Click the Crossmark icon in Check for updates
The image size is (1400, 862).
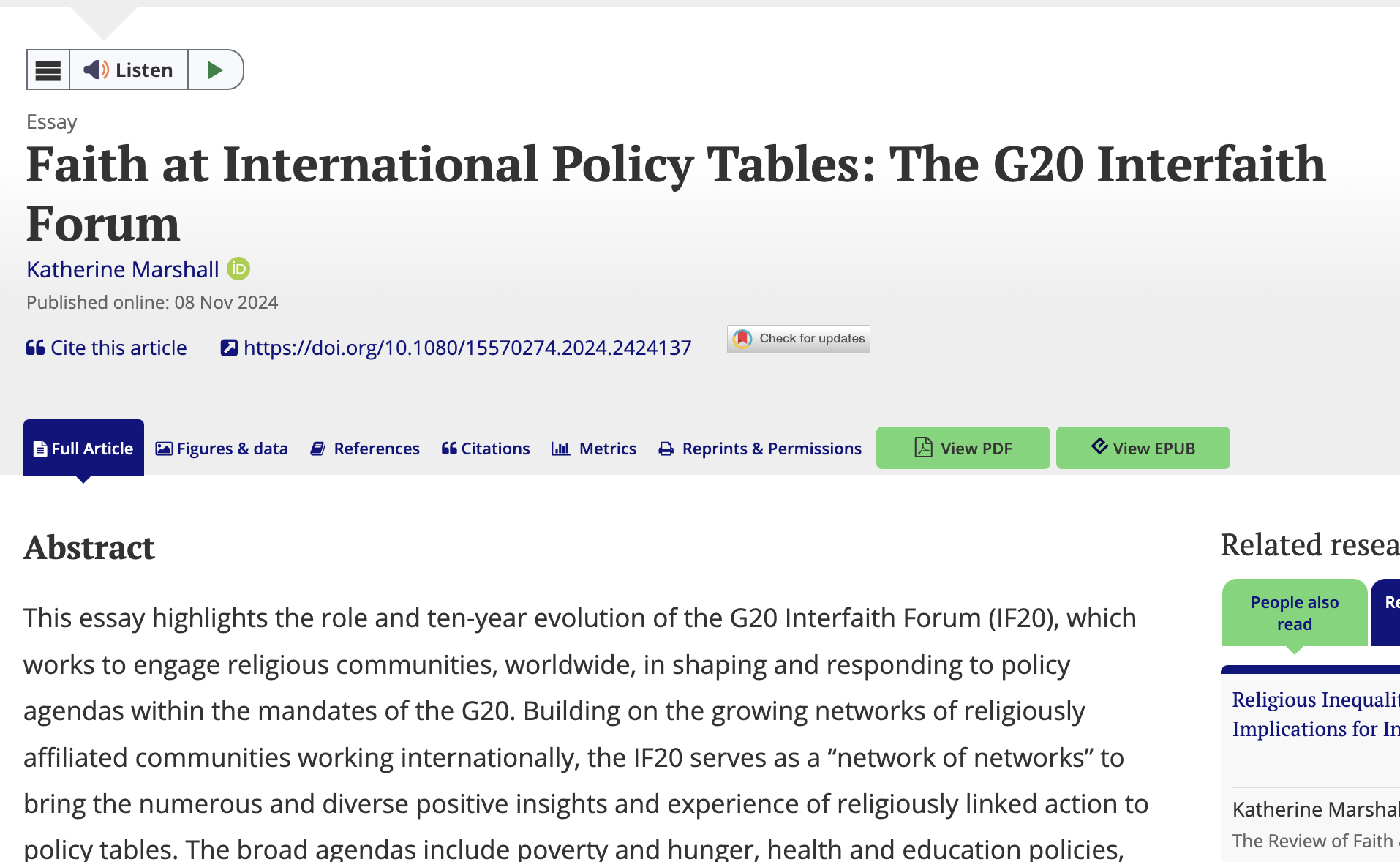tap(742, 339)
